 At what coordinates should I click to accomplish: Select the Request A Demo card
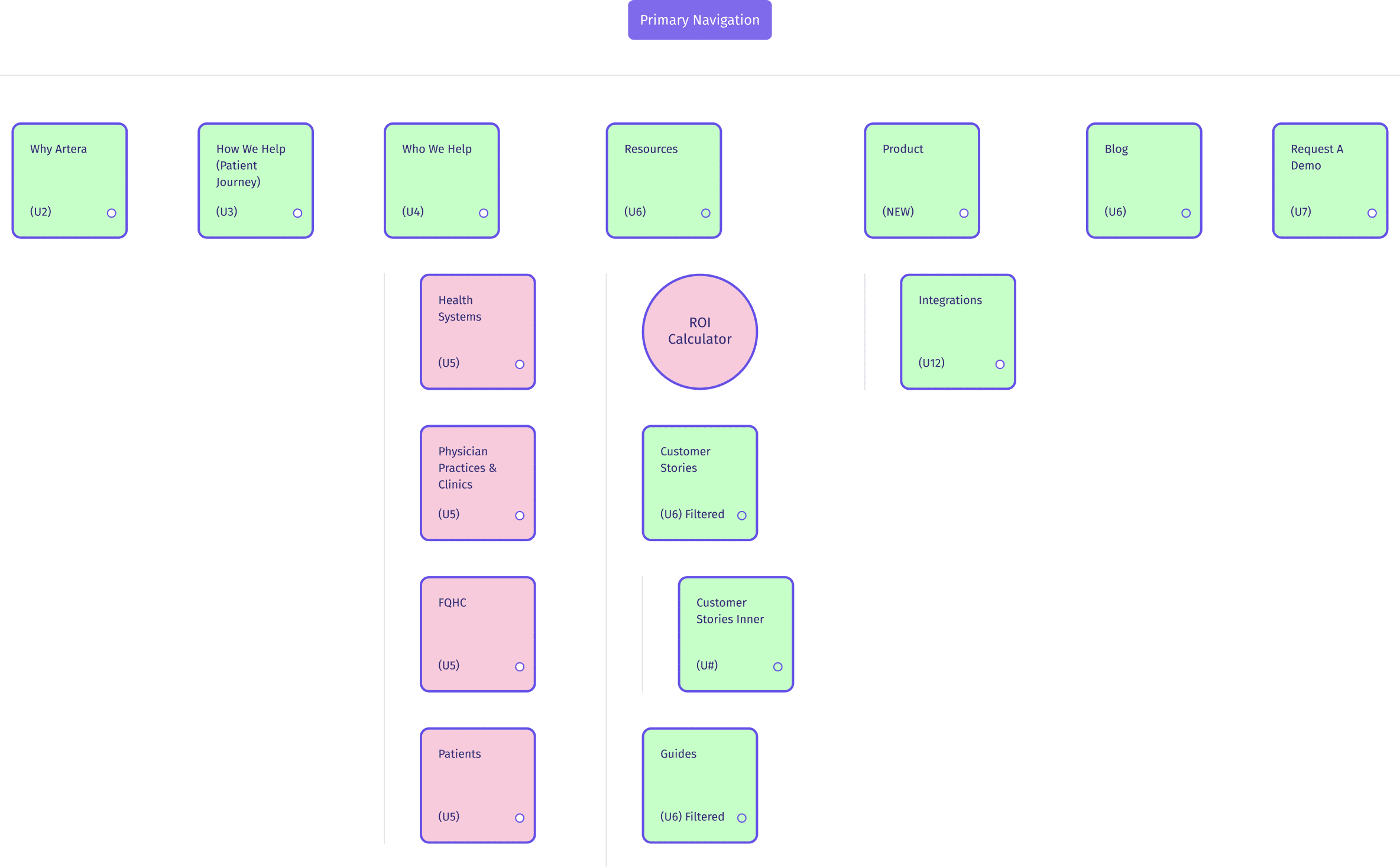point(1330,181)
